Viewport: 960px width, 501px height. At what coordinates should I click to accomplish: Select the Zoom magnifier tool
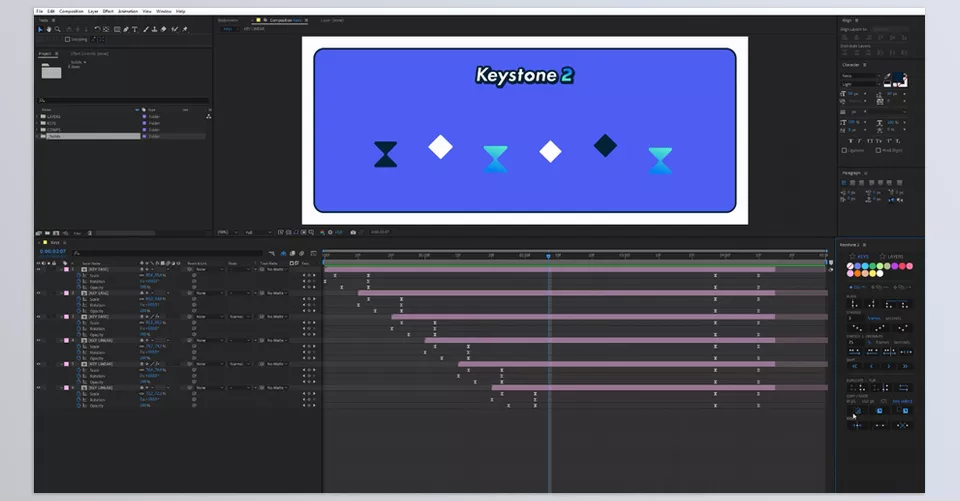pyautogui.click(x=58, y=29)
